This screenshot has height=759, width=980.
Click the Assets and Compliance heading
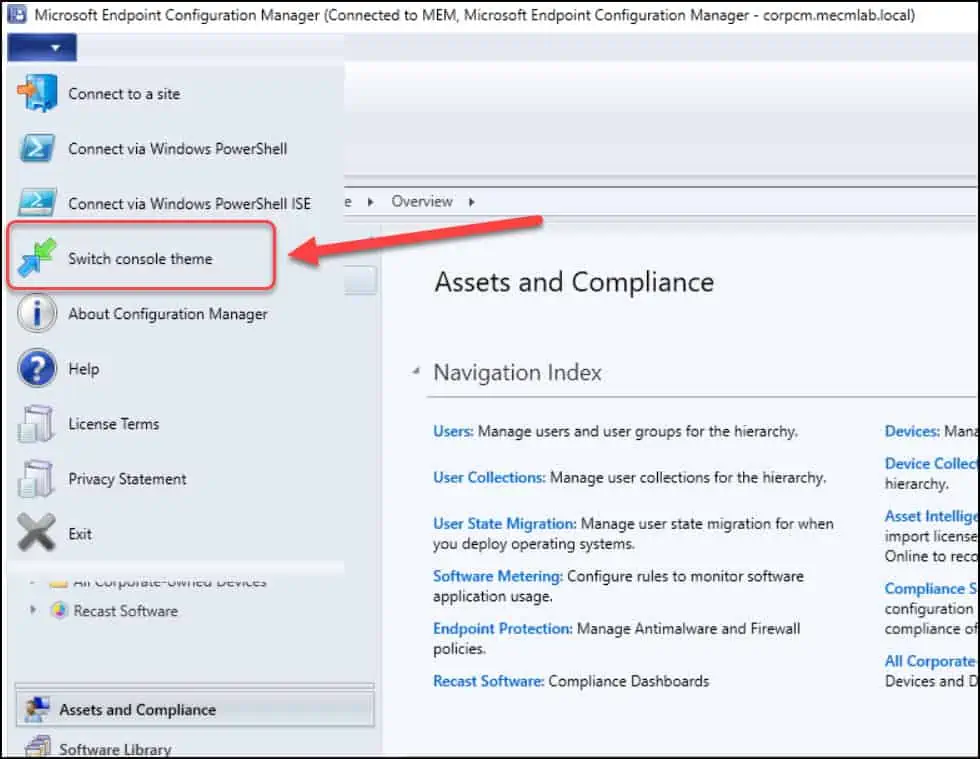click(x=574, y=282)
